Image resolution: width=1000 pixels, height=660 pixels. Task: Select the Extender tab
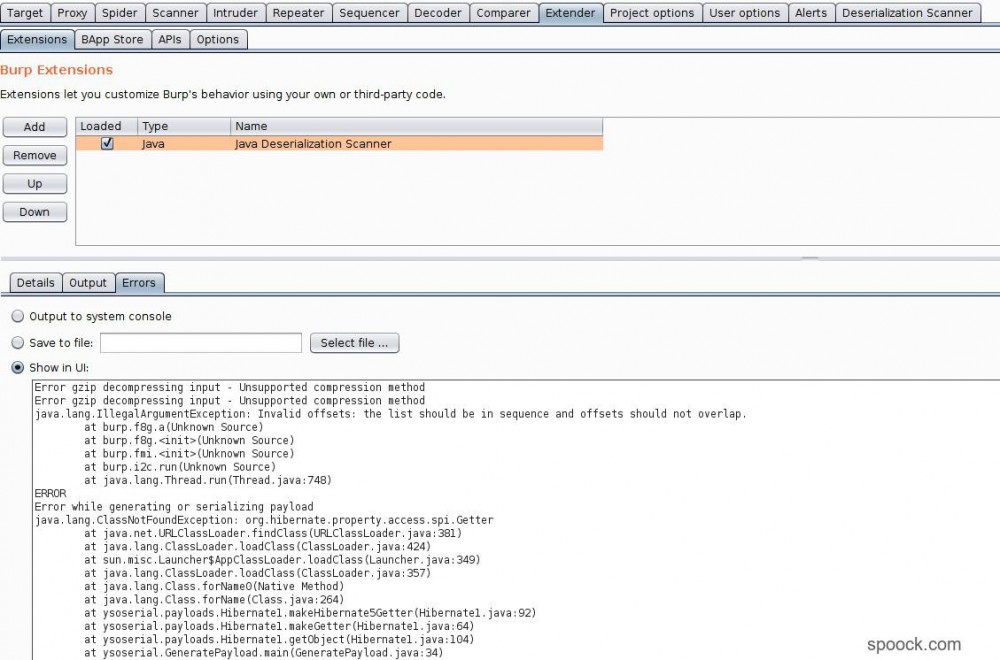coord(570,13)
